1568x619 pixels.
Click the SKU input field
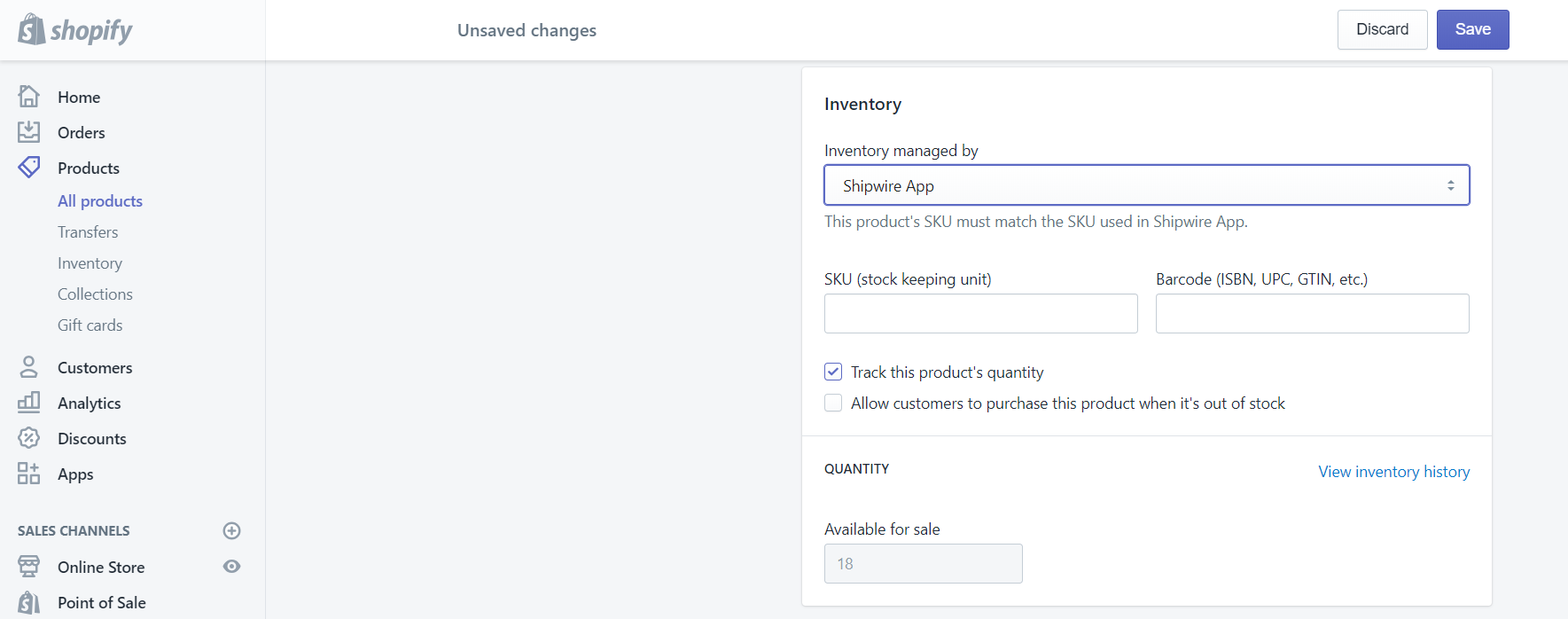(x=980, y=313)
